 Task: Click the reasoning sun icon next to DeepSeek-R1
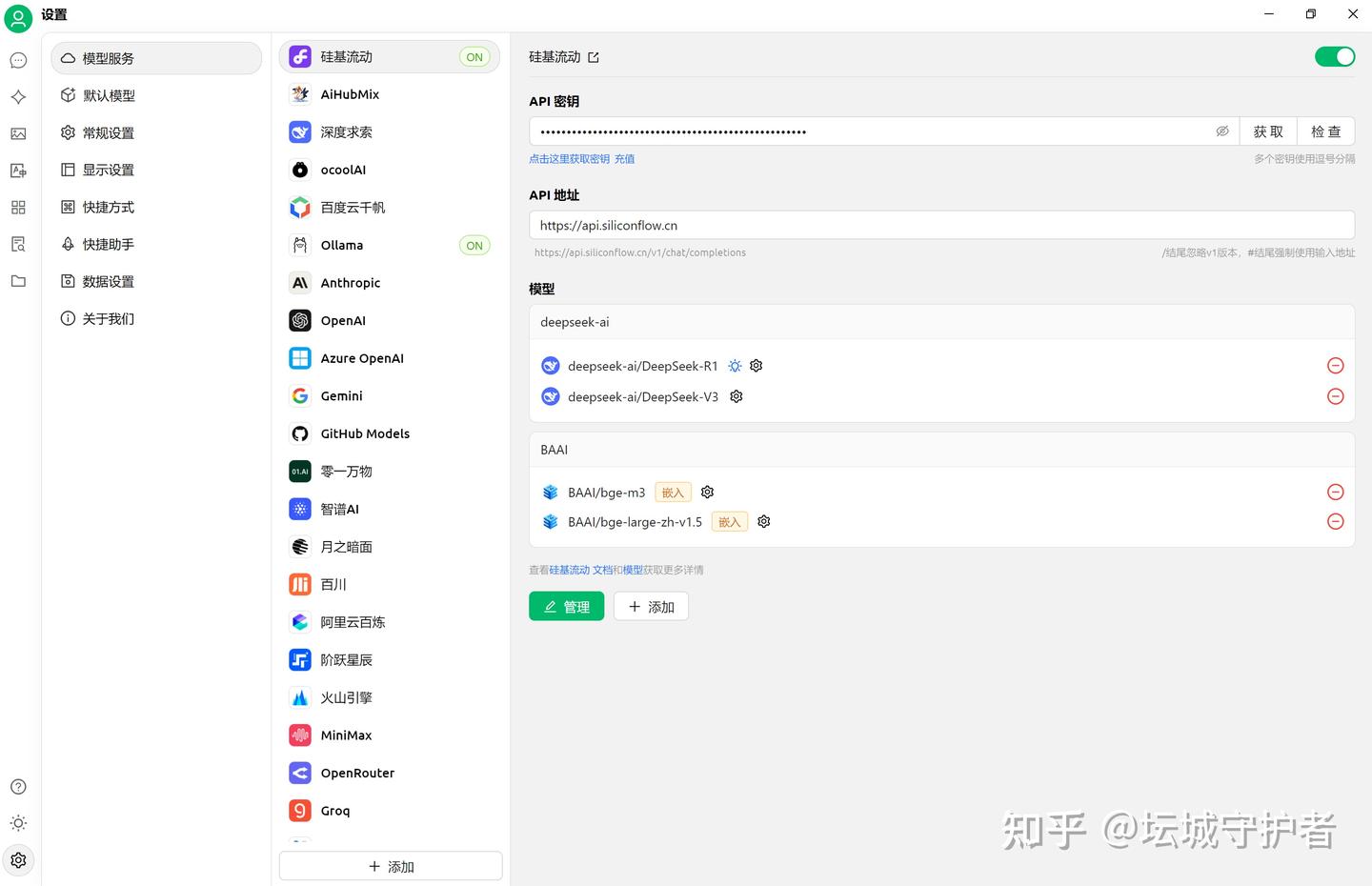coord(734,365)
